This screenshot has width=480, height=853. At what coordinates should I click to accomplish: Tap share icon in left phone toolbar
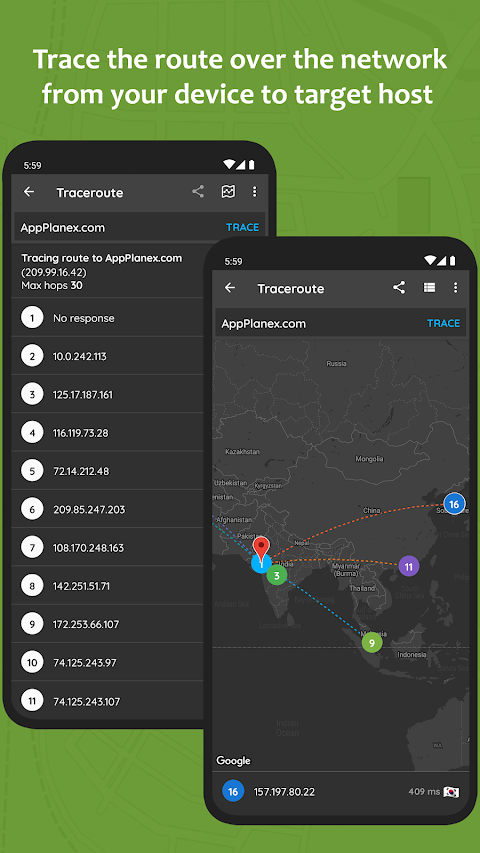click(198, 191)
